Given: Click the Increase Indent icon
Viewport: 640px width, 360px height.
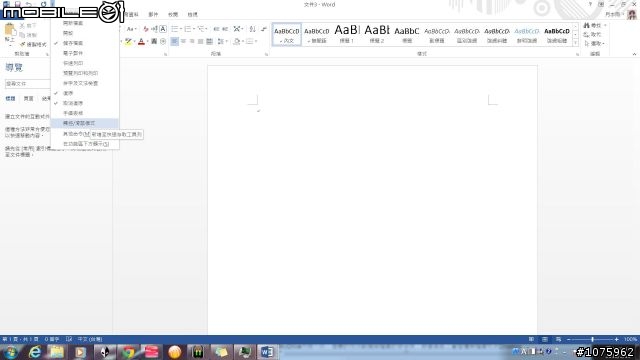Looking at the screenshot, I should click(225, 29).
